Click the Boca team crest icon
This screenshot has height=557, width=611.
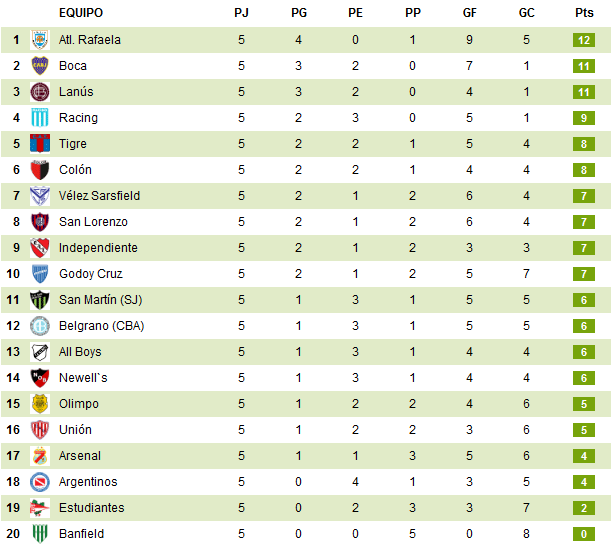(x=40, y=66)
